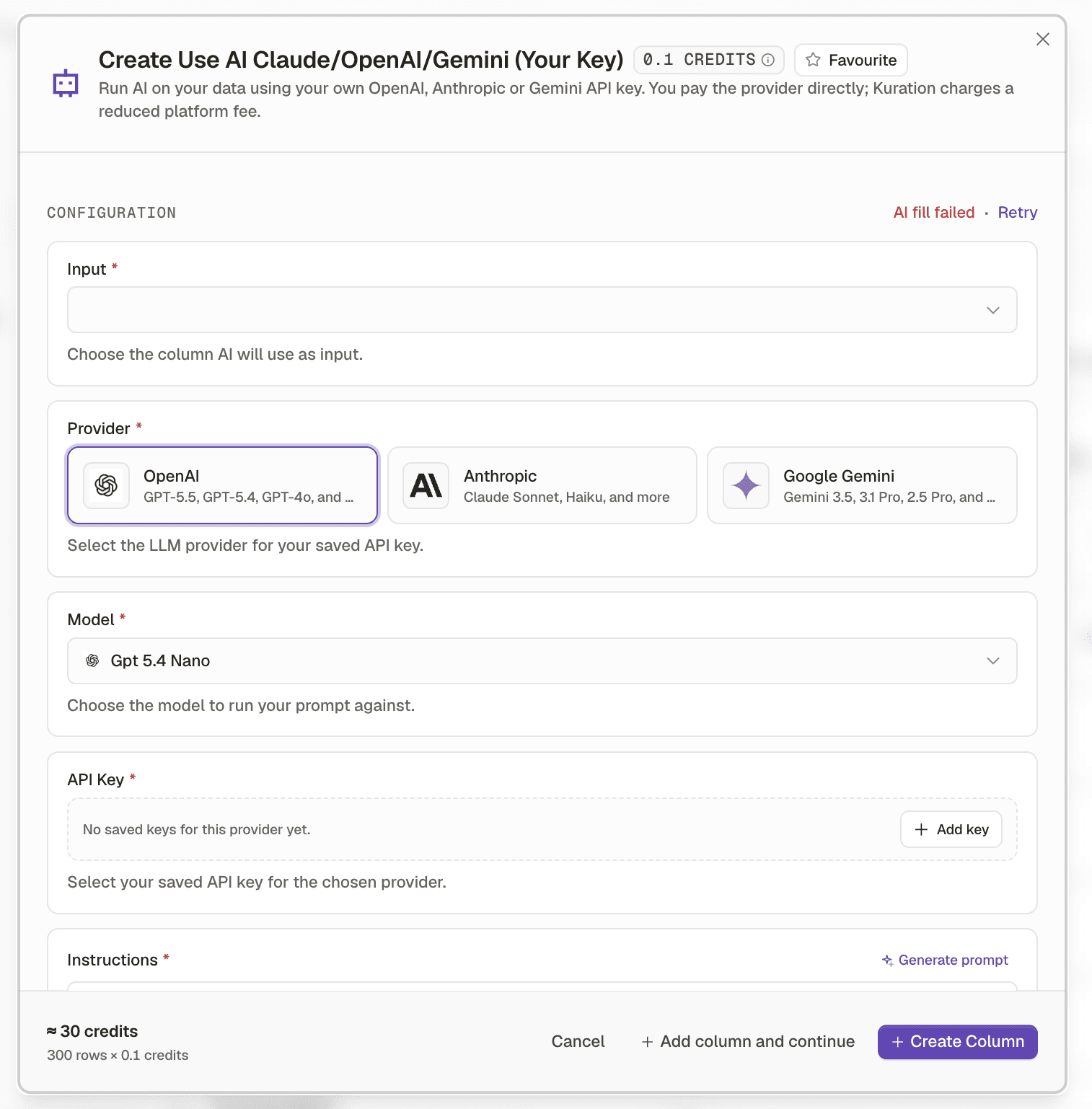Click the plus icon on Add key
Image resolution: width=1092 pixels, height=1109 pixels.
[921, 829]
